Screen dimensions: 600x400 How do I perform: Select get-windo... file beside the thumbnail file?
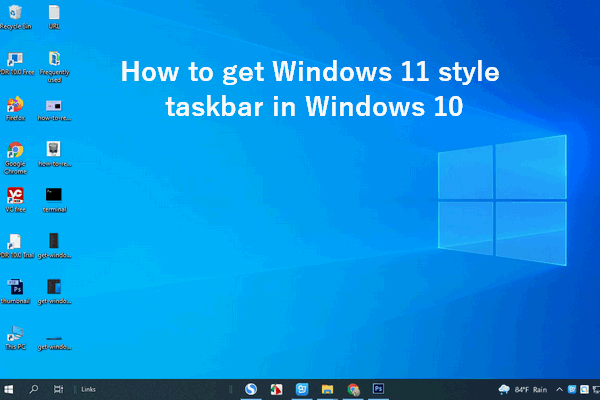click(x=54, y=292)
